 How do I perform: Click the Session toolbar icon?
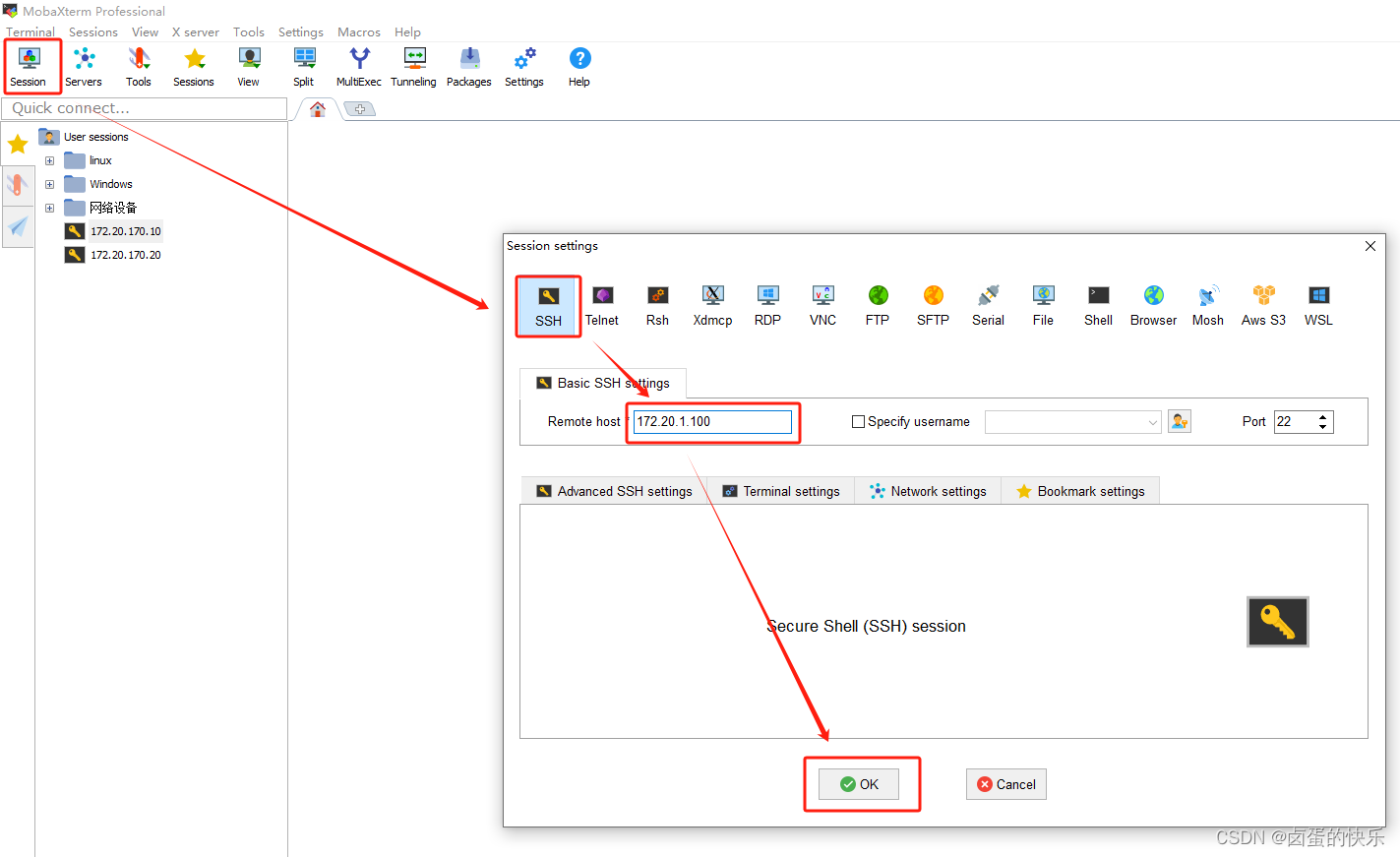click(29, 67)
